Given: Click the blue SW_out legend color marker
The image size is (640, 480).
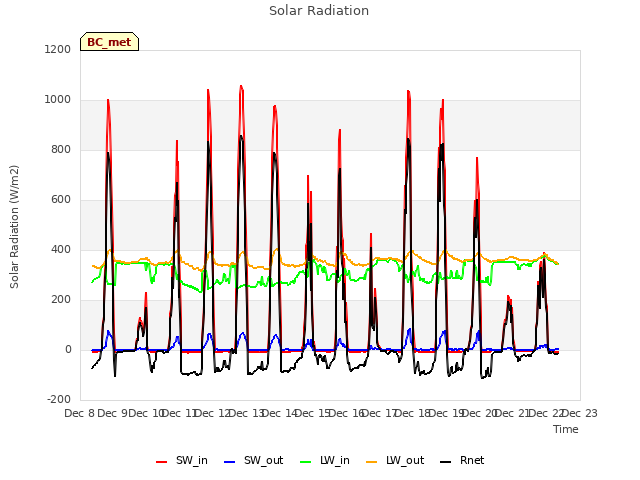Looking at the screenshot, I should click(230, 462).
